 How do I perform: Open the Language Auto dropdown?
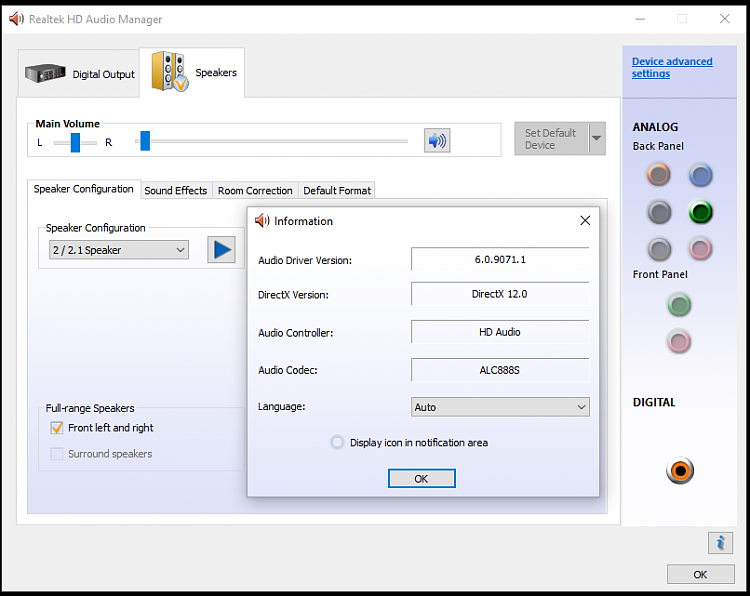pyautogui.click(x=500, y=407)
